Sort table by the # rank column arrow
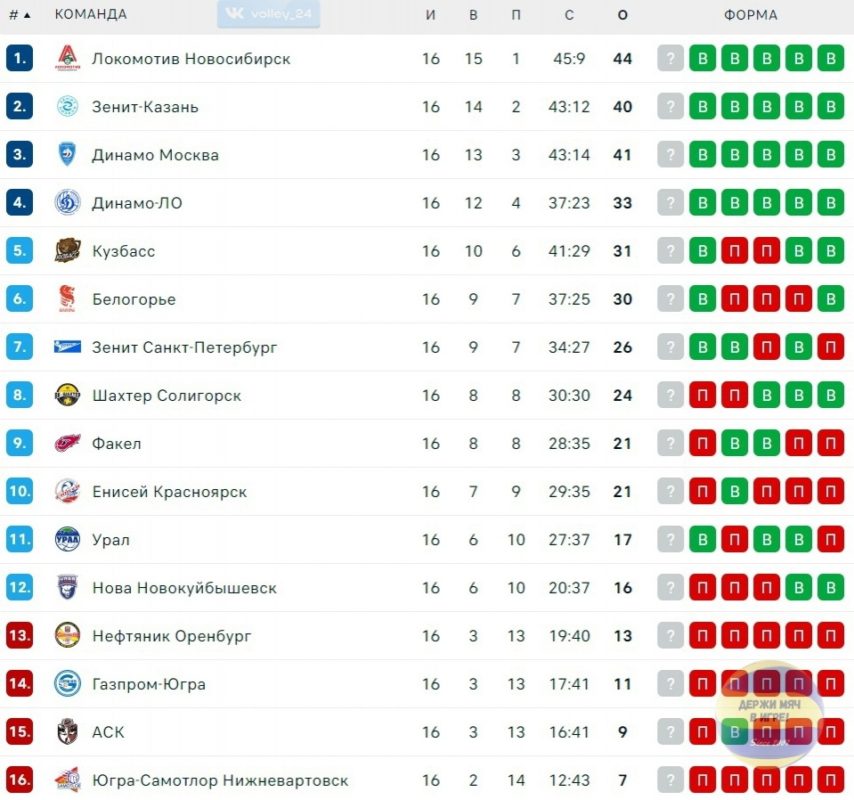Screen dimensions: 854x800 point(20,15)
